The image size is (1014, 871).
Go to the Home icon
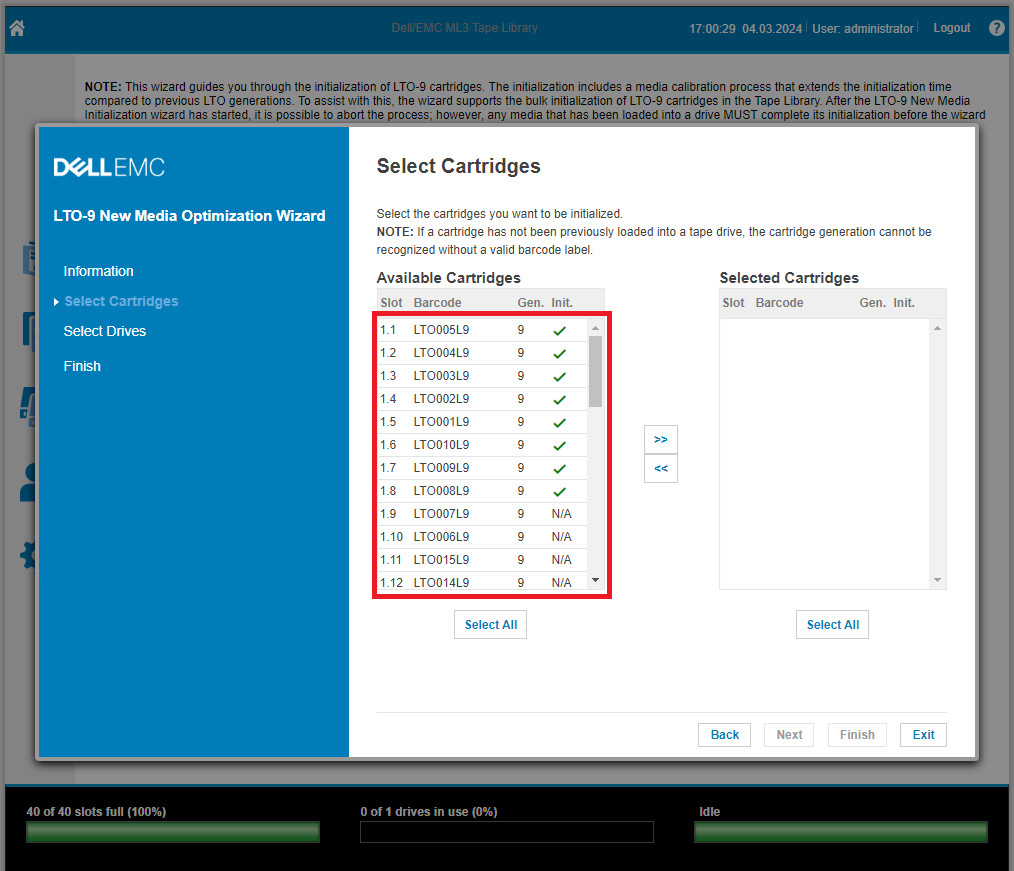[x=17, y=28]
